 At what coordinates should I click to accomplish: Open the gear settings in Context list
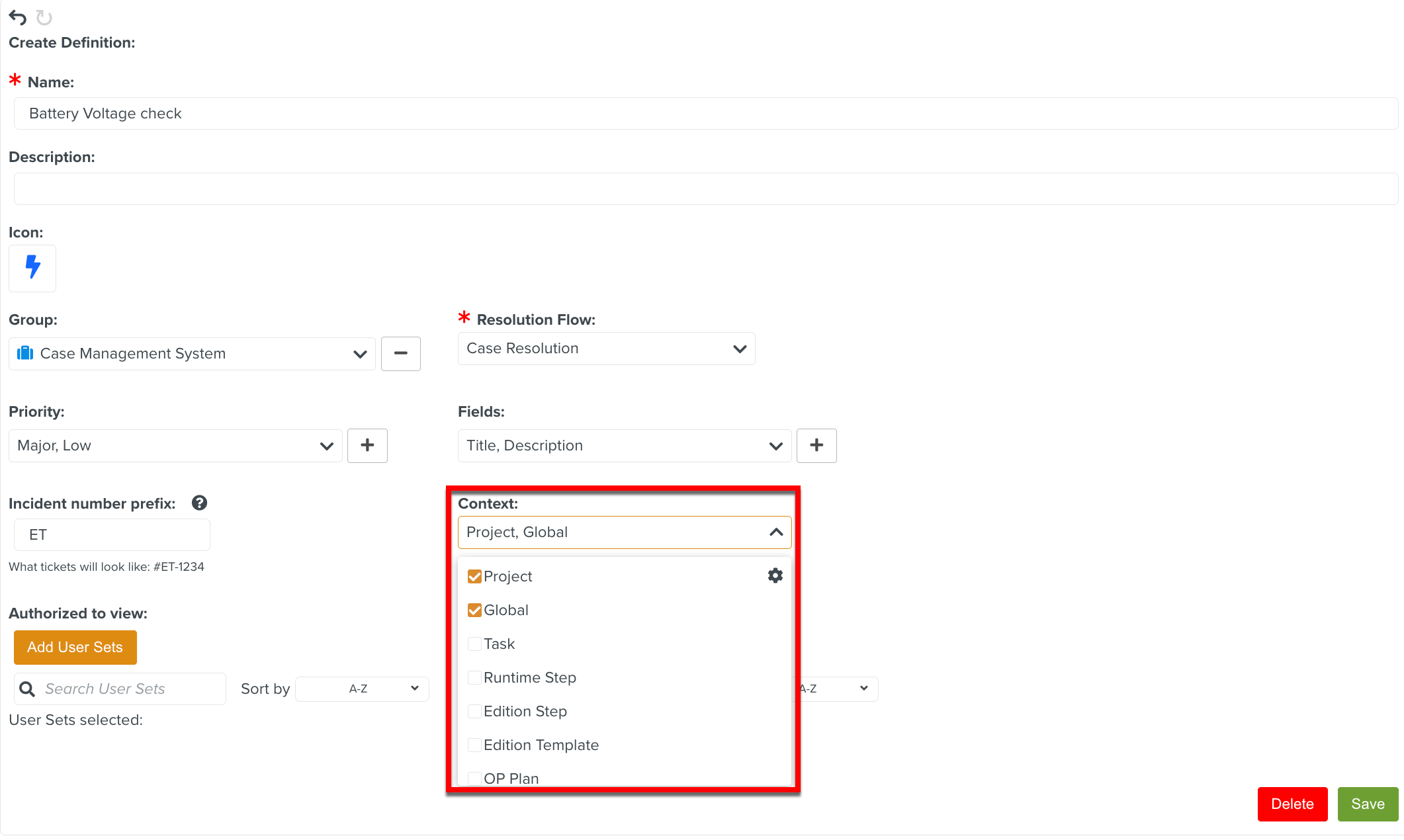(775, 575)
